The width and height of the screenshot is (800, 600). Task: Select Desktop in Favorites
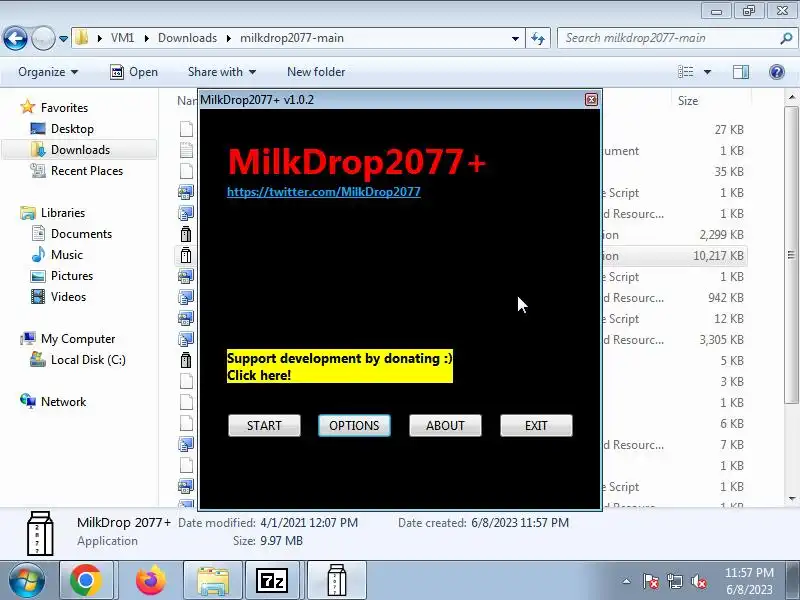(72, 129)
